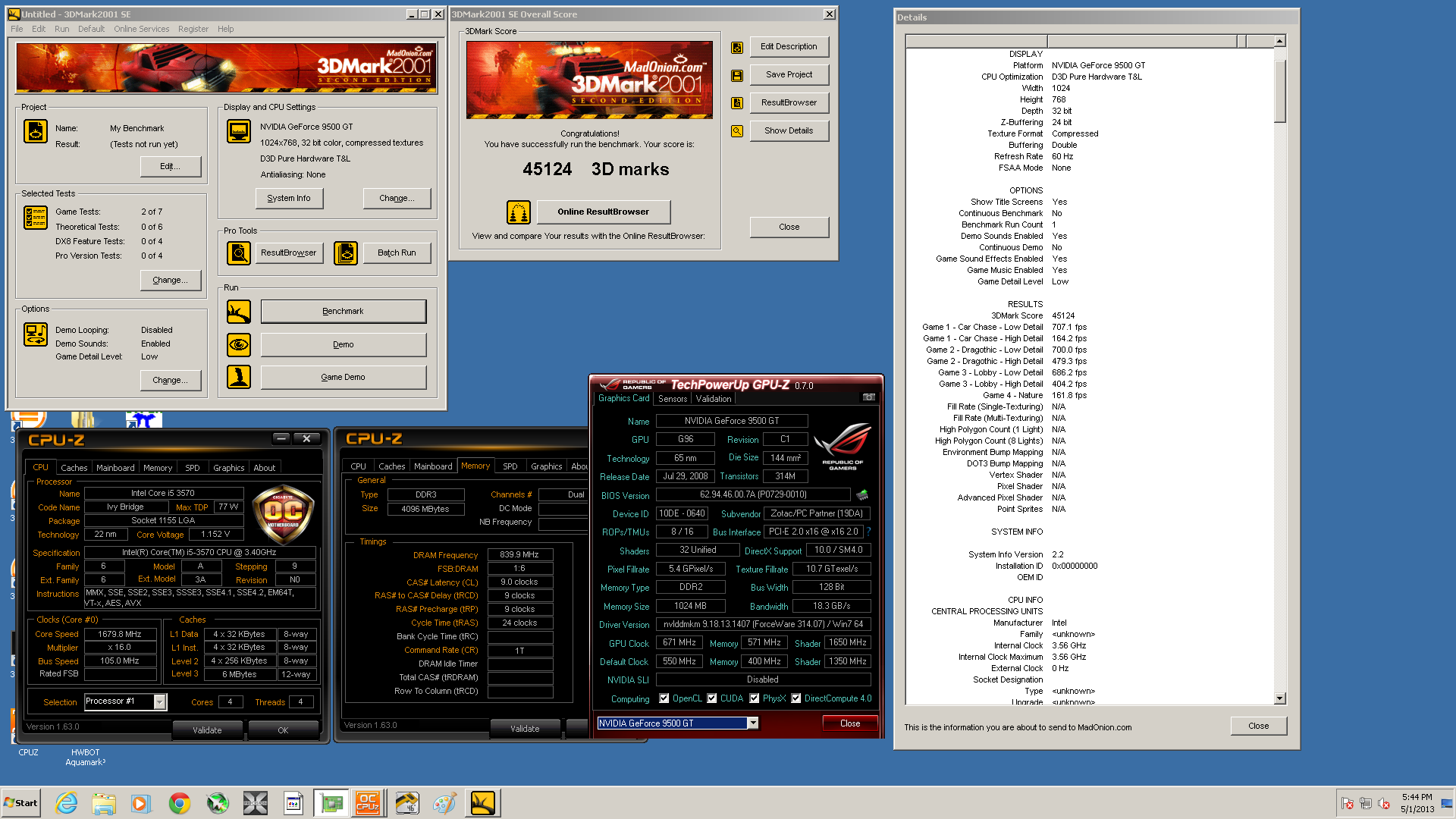
Task: Click the OC CPU-Z taskbar icon
Action: tap(369, 803)
